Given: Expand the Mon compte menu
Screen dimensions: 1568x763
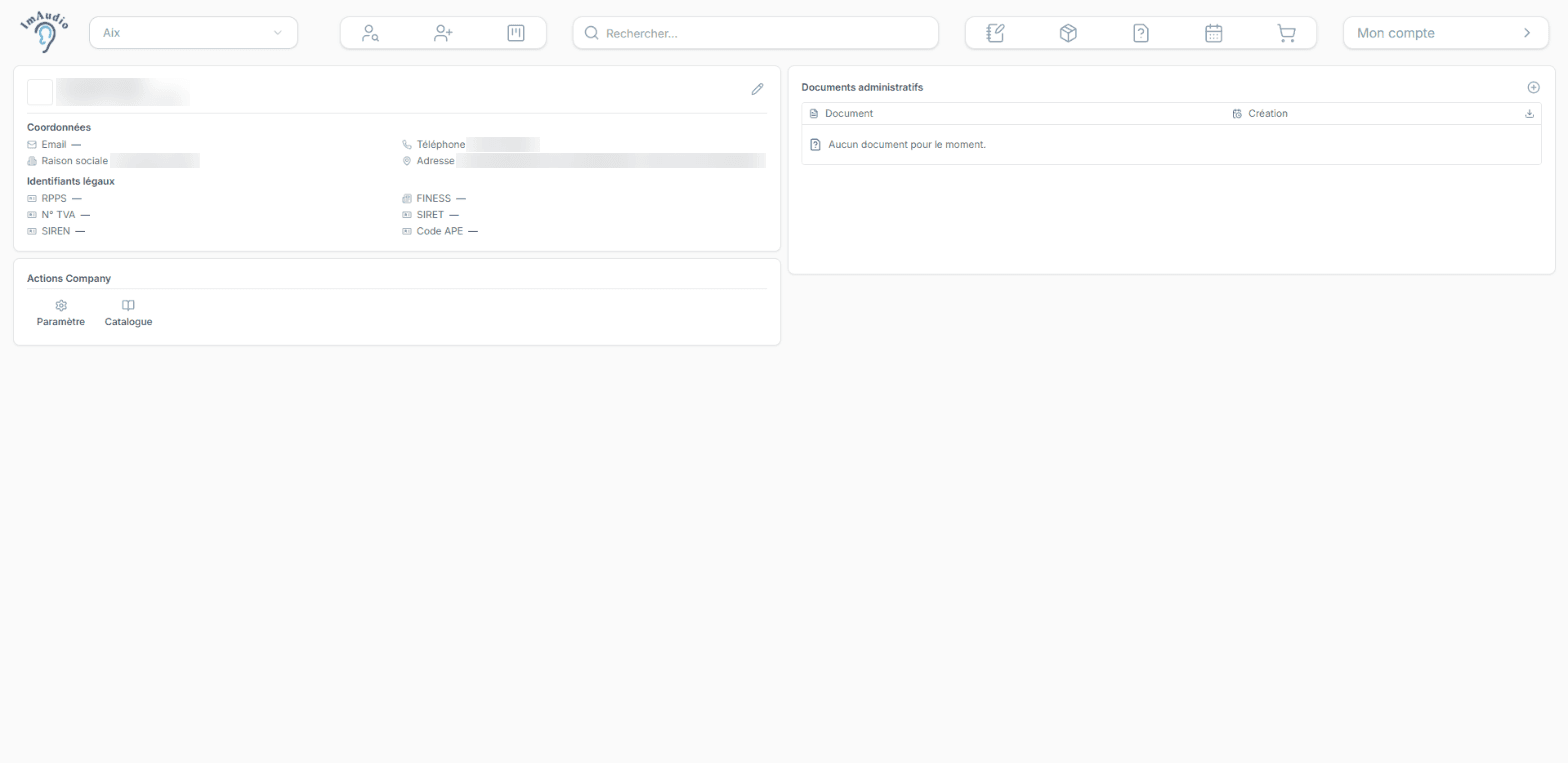Looking at the screenshot, I should click(x=1445, y=33).
